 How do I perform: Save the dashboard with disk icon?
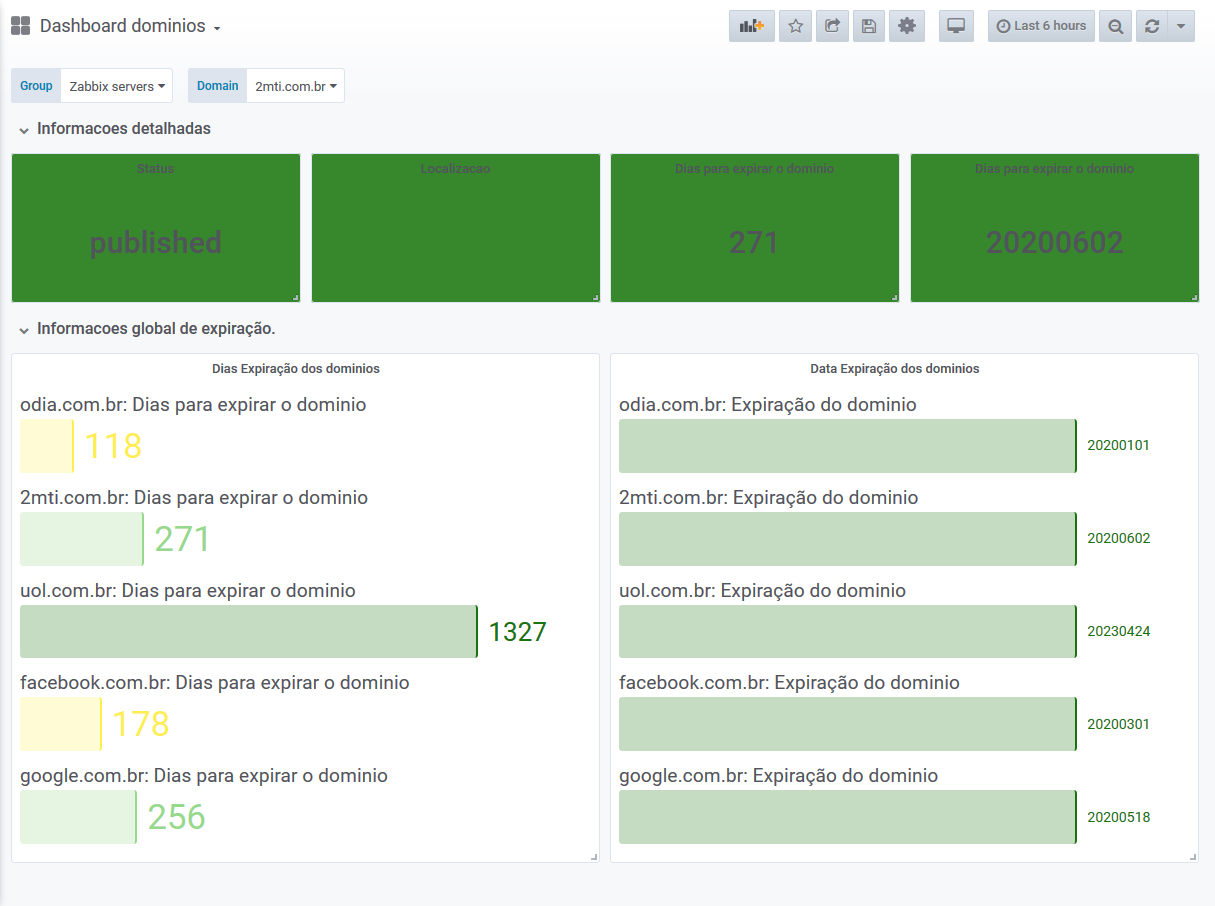[x=869, y=26]
